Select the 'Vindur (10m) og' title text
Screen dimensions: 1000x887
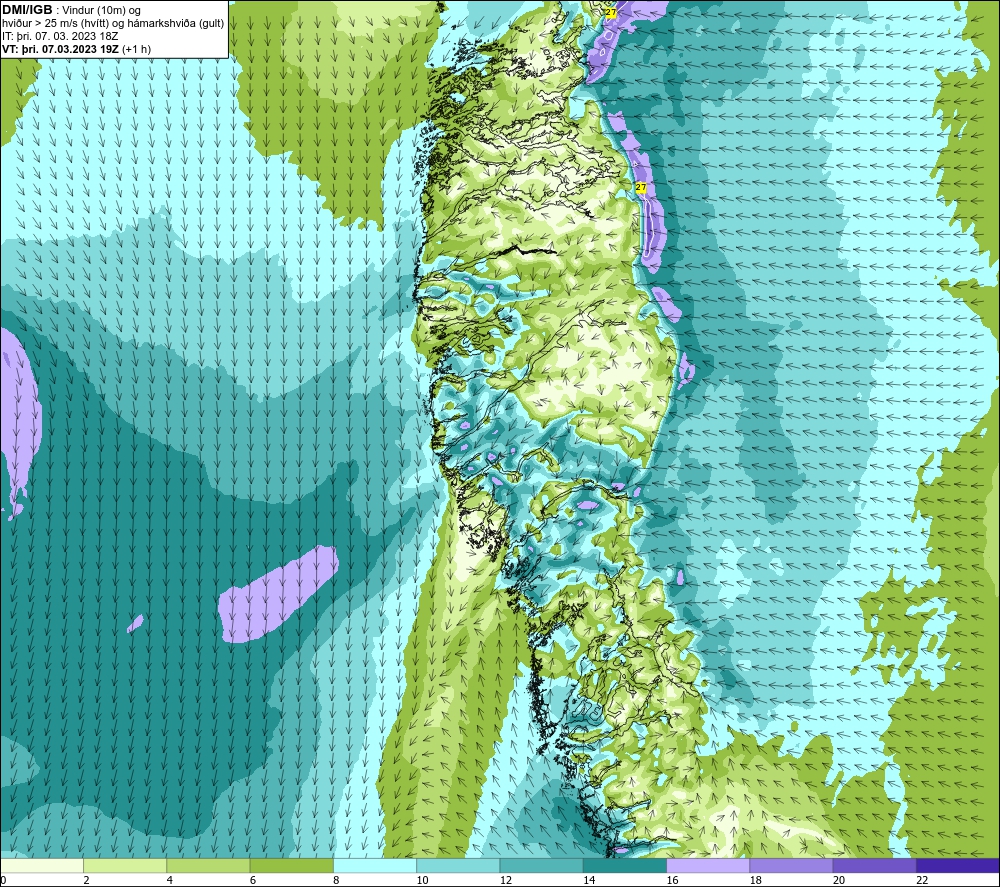click(x=102, y=11)
